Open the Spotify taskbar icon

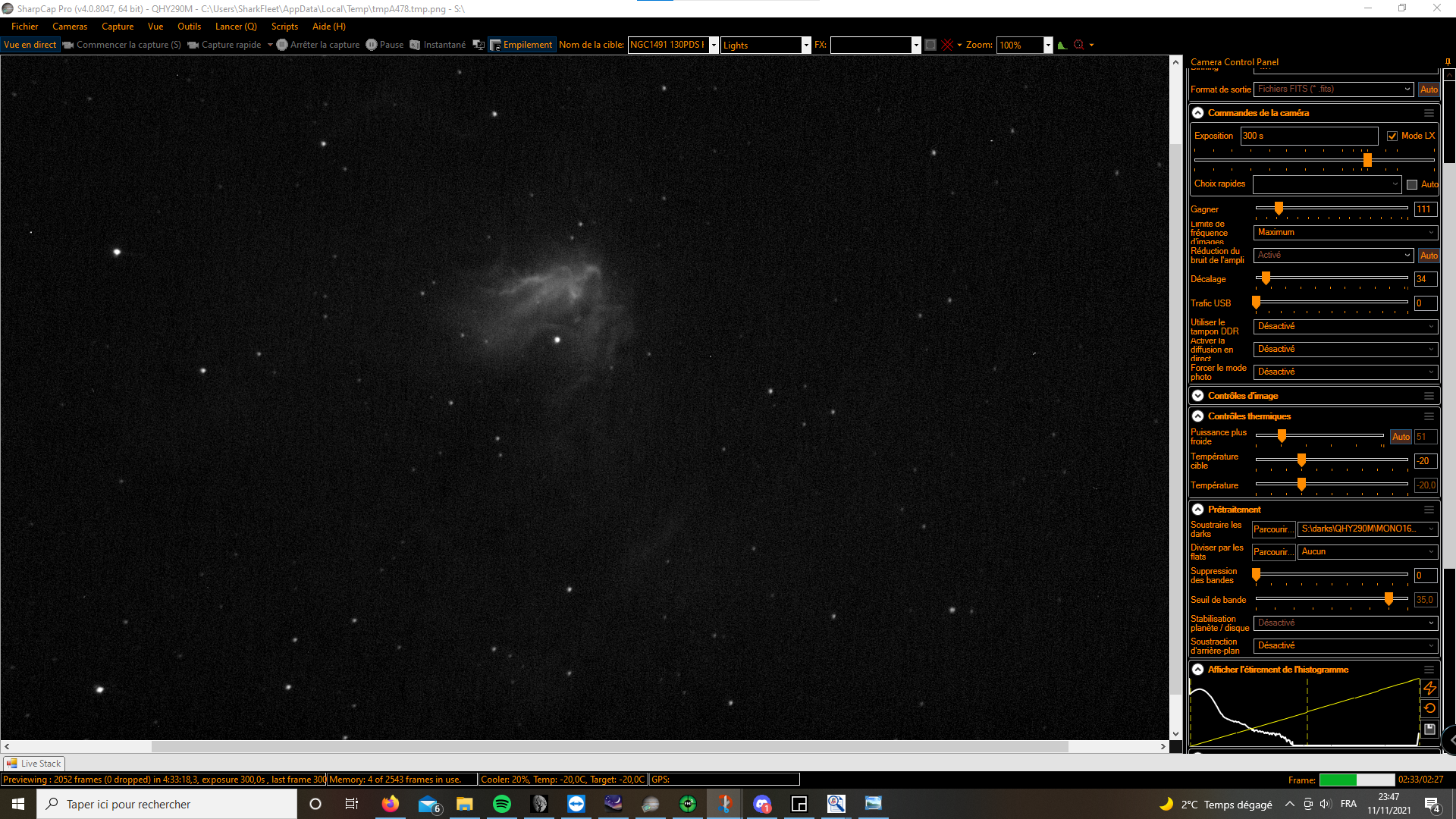click(x=502, y=804)
